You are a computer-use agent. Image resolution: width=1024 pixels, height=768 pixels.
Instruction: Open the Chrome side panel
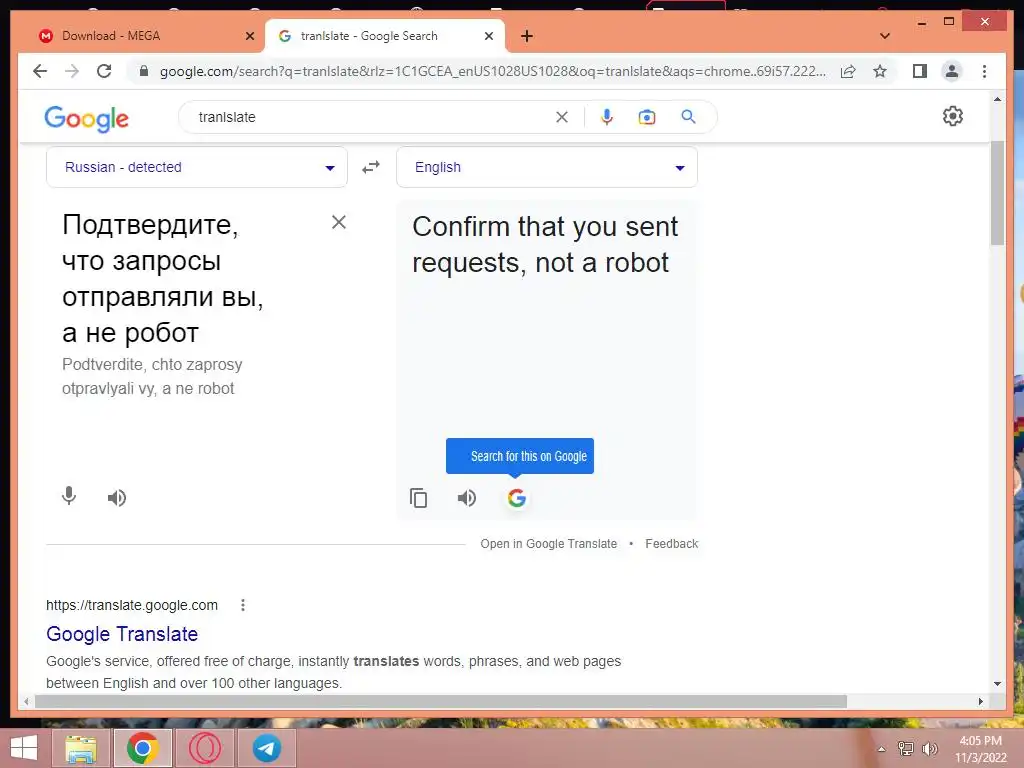920,71
